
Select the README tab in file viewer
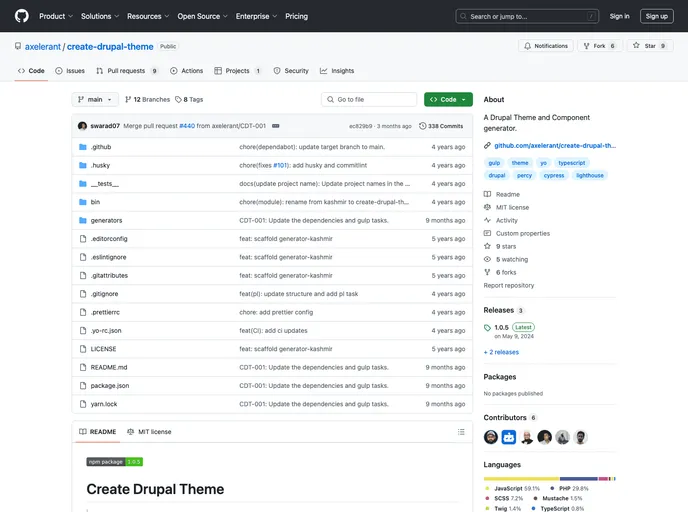click(97, 432)
